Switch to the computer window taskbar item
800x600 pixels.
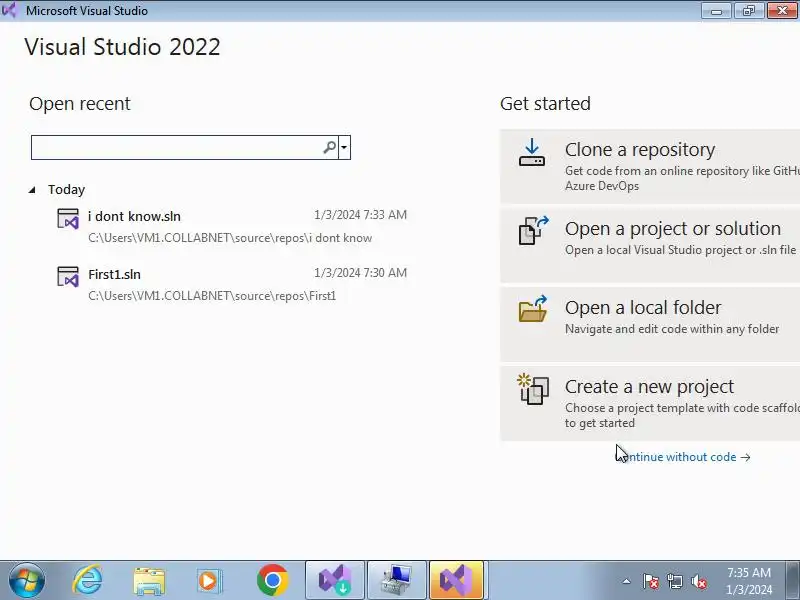click(396, 580)
